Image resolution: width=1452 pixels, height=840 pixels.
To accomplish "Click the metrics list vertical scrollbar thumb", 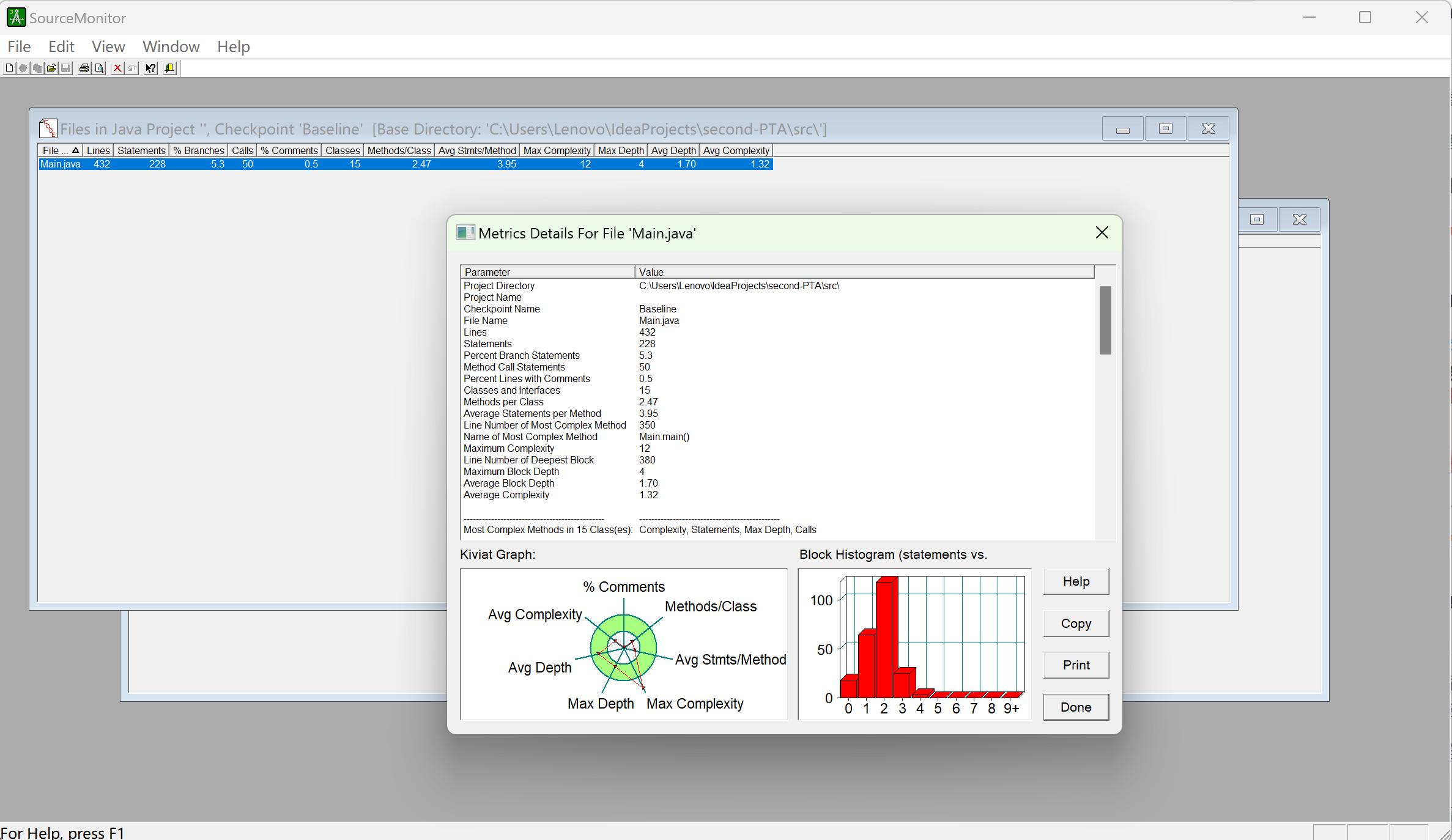I will pyautogui.click(x=1105, y=320).
